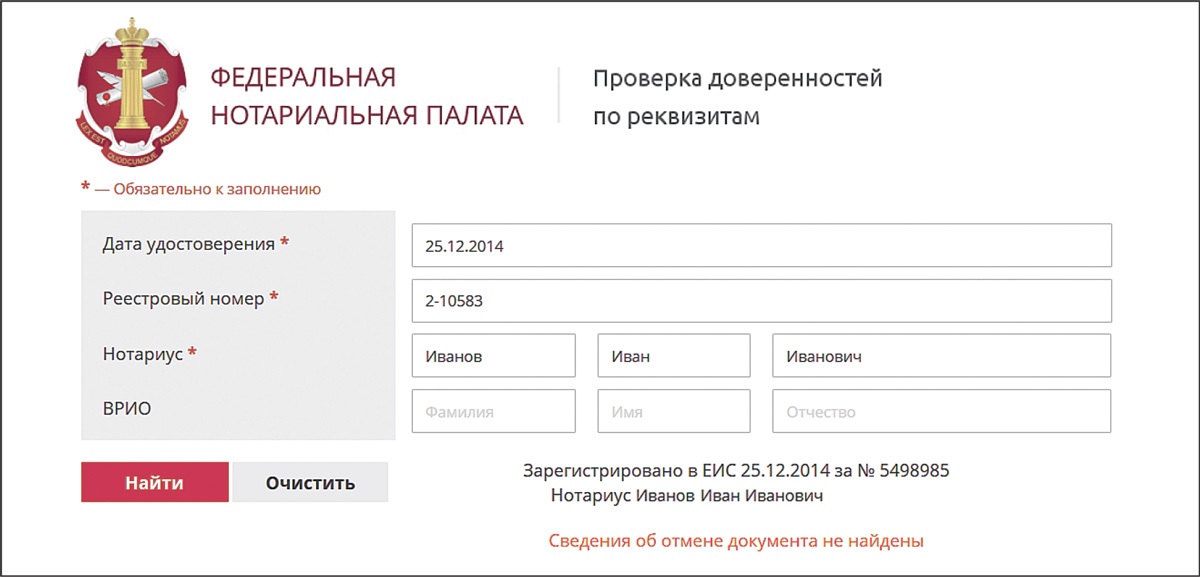
Task: Select the notary first name field Иван
Action: pyautogui.click(x=673, y=355)
